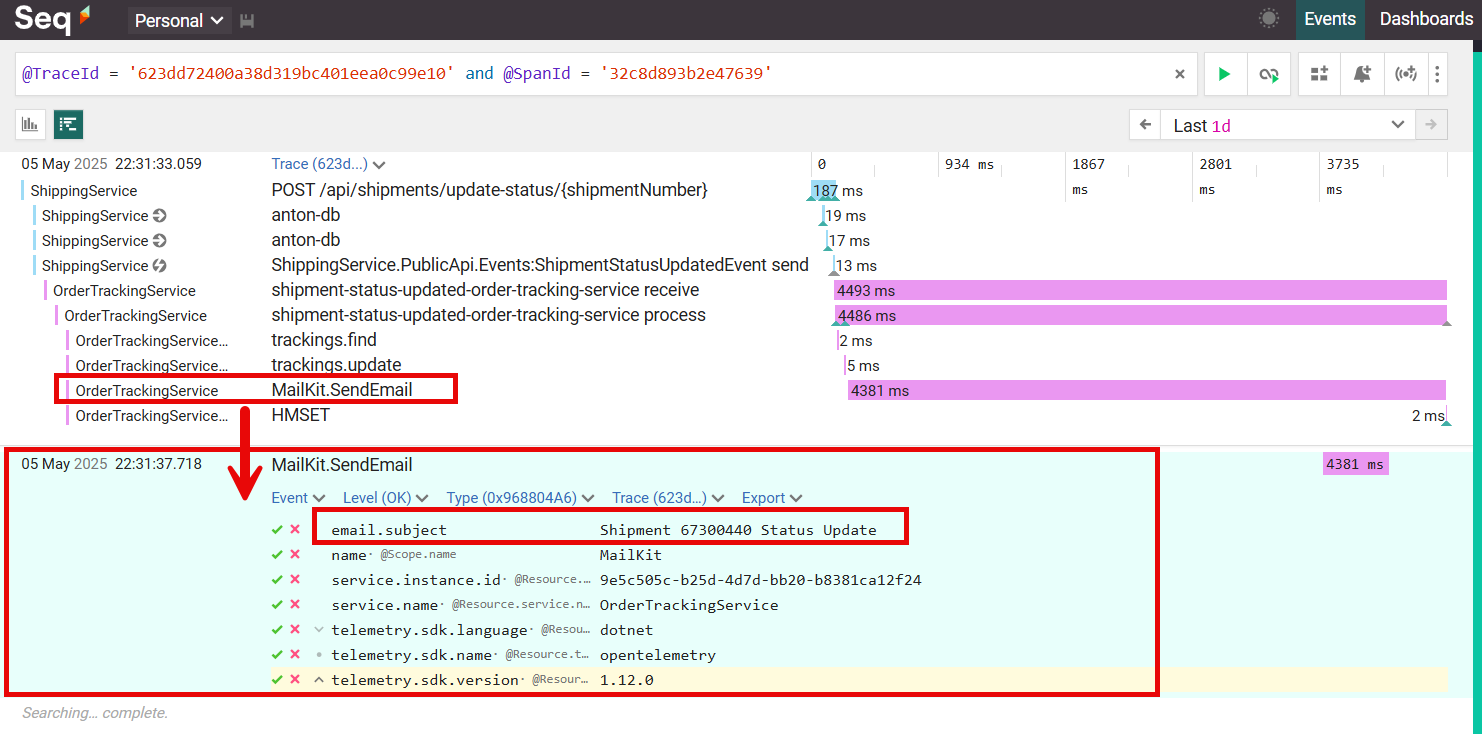Image resolution: width=1482 pixels, height=734 pixels.
Task: Click the red X beside service.name
Action: [295, 605]
